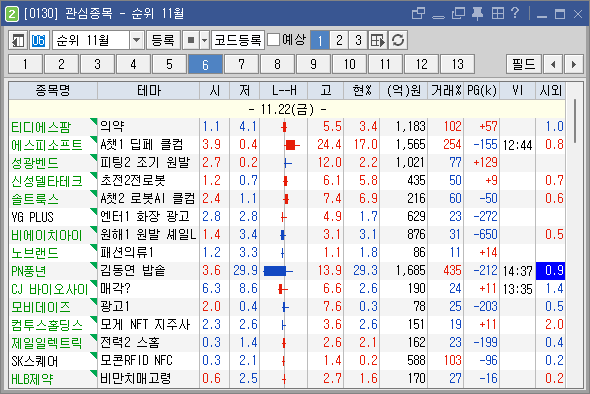Select stock 모비데이즈
This screenshot has height=394, width=590.
click(x=41, y=307)
